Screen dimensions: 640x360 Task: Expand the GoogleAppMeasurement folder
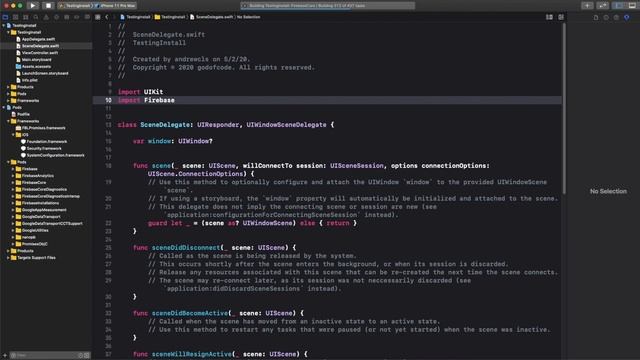(x=13, y=210)
